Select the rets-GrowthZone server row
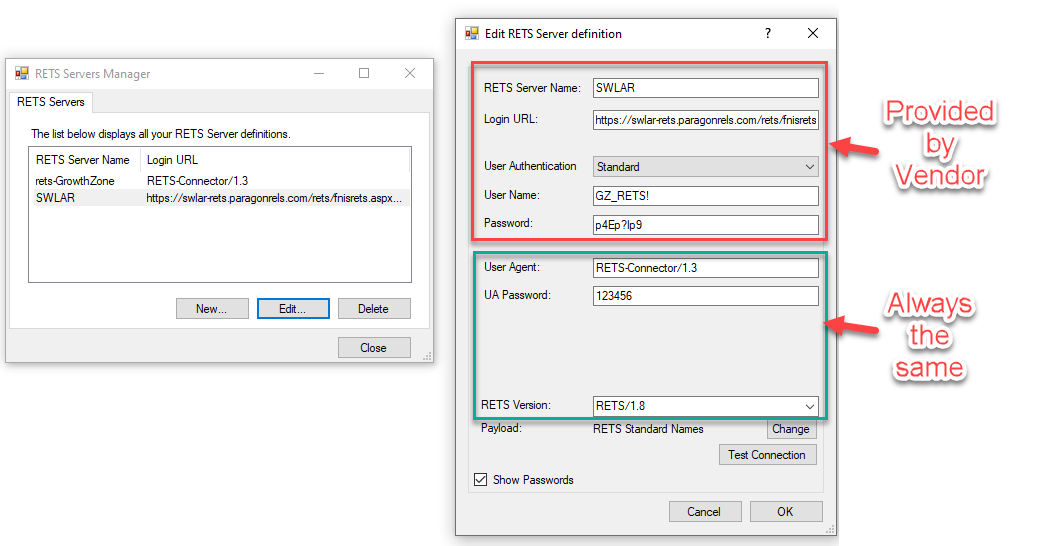This screenshot has height=546, width=1038. 75,181
